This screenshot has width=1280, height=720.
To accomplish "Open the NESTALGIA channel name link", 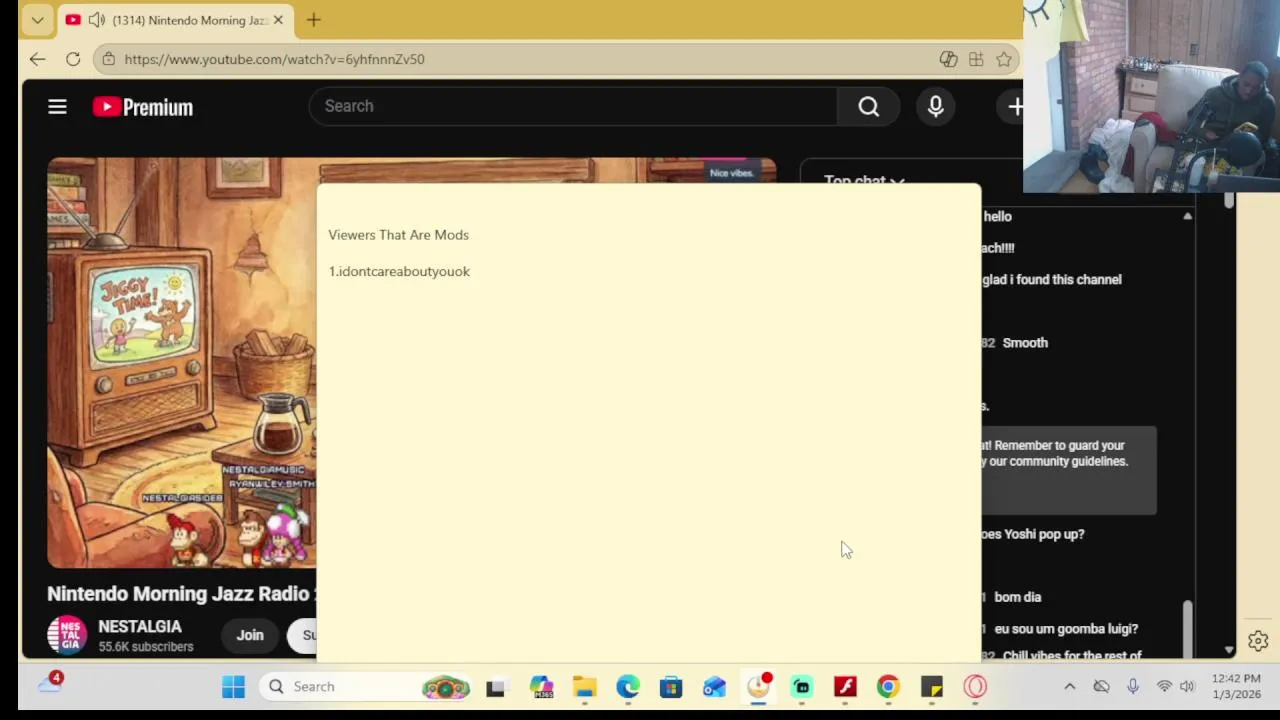I will (140, 627).
